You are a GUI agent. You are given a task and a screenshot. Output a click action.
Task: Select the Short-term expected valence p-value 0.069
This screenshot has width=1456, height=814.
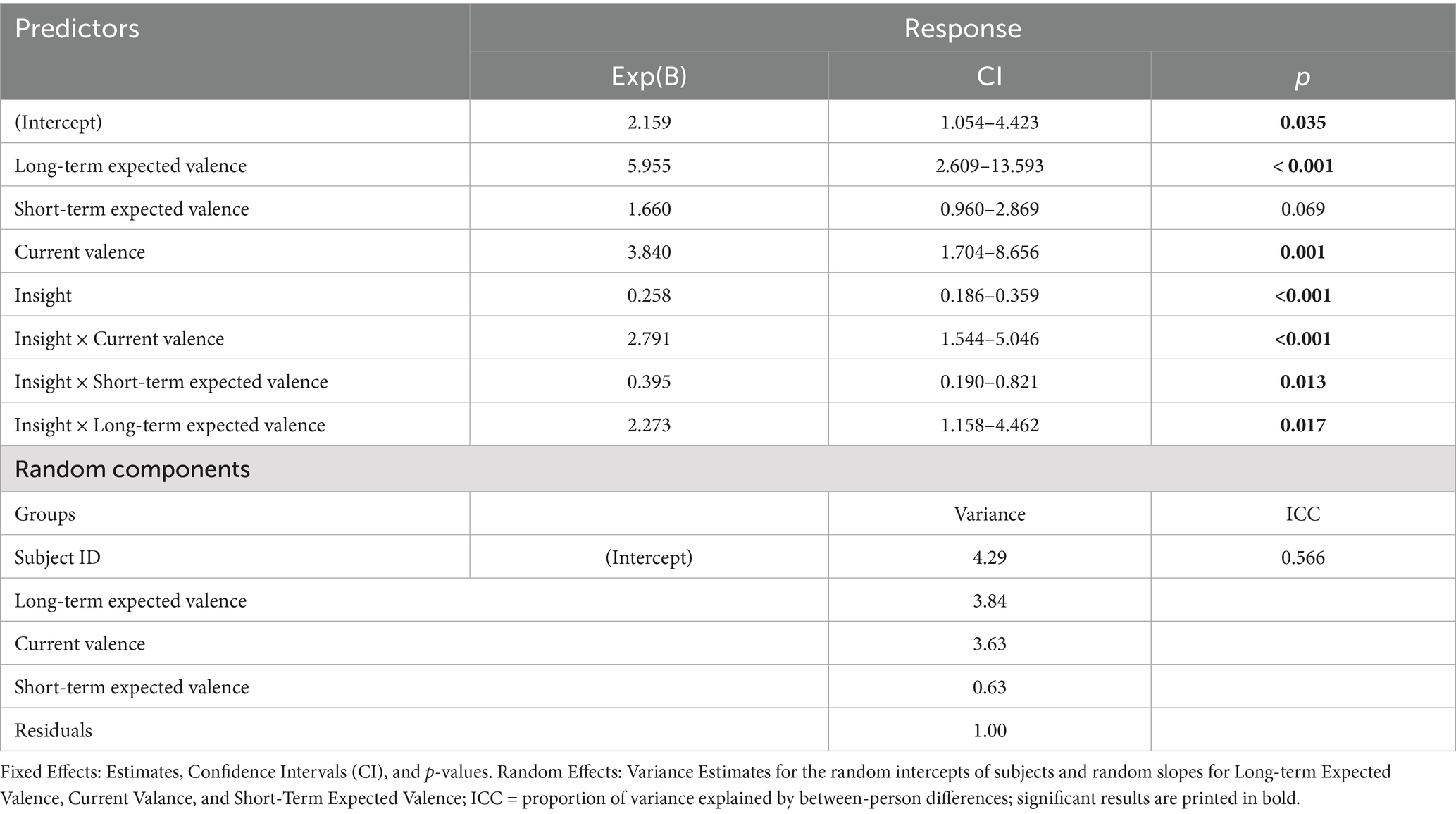click(1302, 209)
